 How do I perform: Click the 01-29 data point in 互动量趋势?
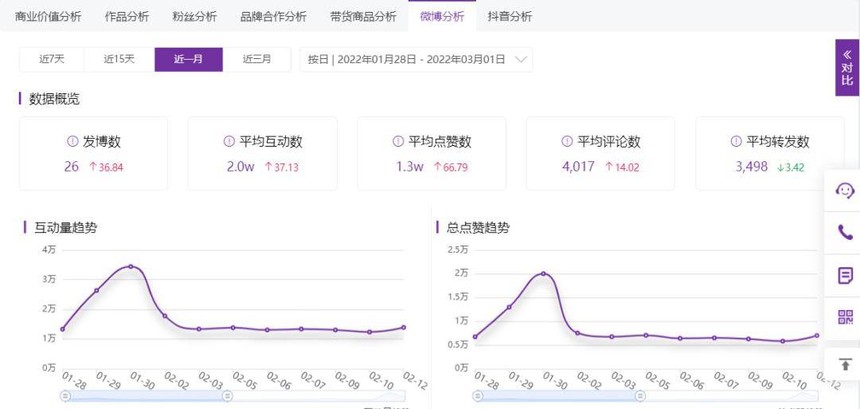tap(97, 290)
